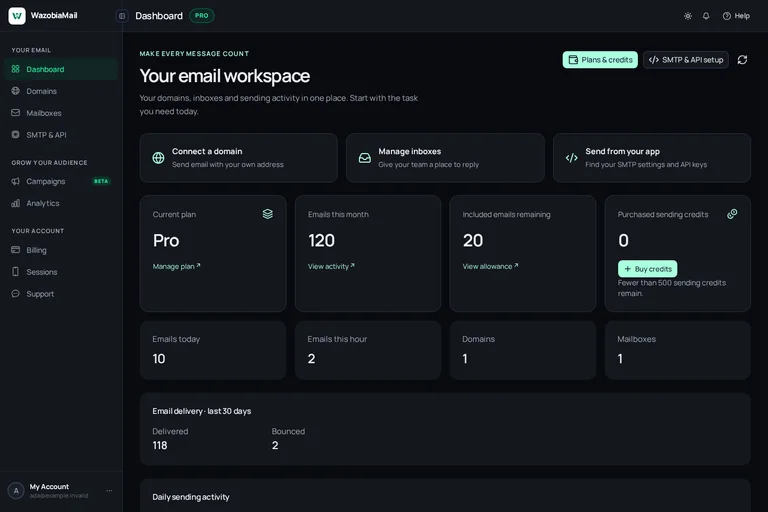The image size is (768, 512).
Task: Click the Delivered value 118
Action: click(x=160, y=445)
